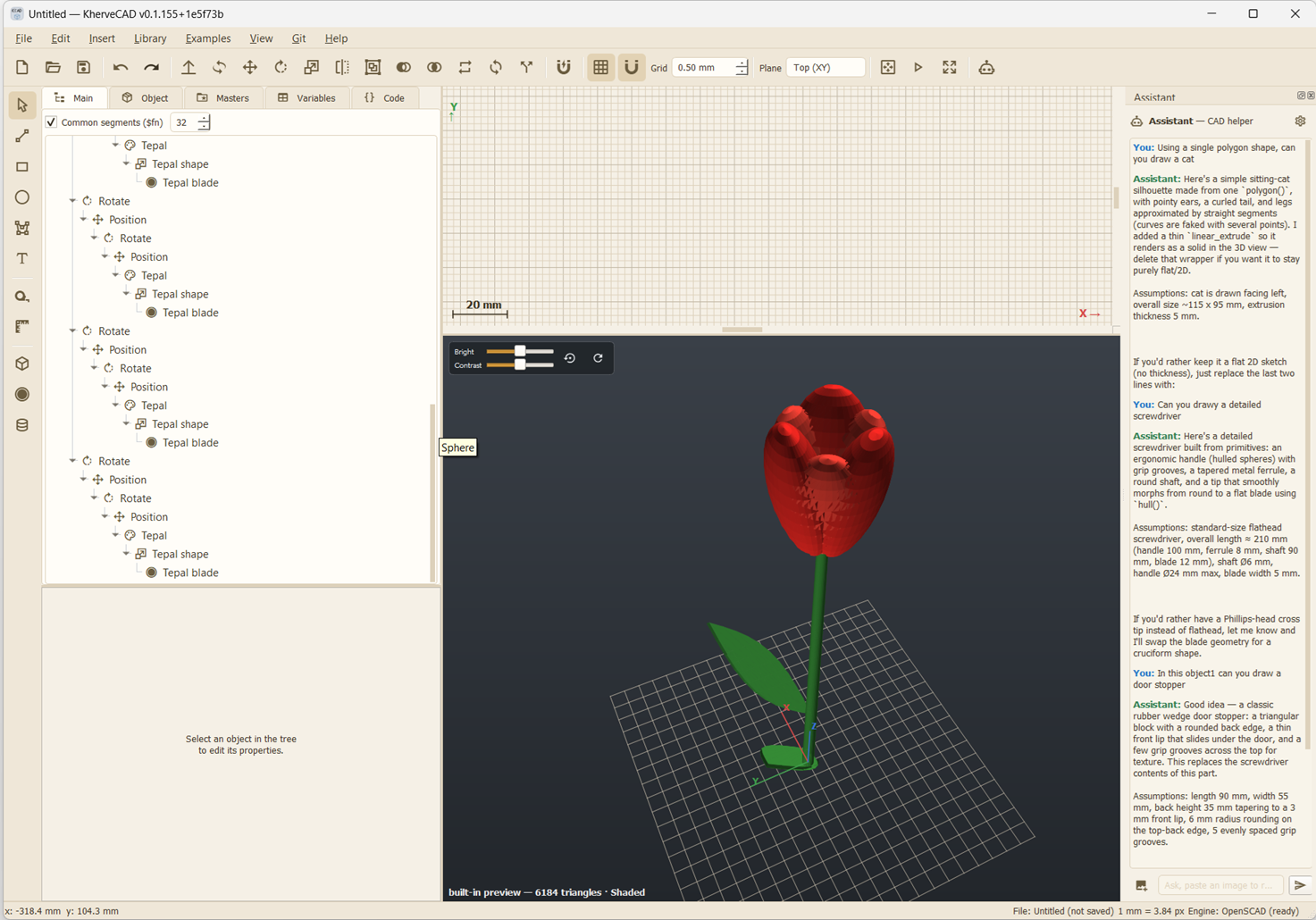Screen dimensions: 1316x920
Task: Select the cylinder database-shaped tool in sidebar
Action: click(22, 425)
